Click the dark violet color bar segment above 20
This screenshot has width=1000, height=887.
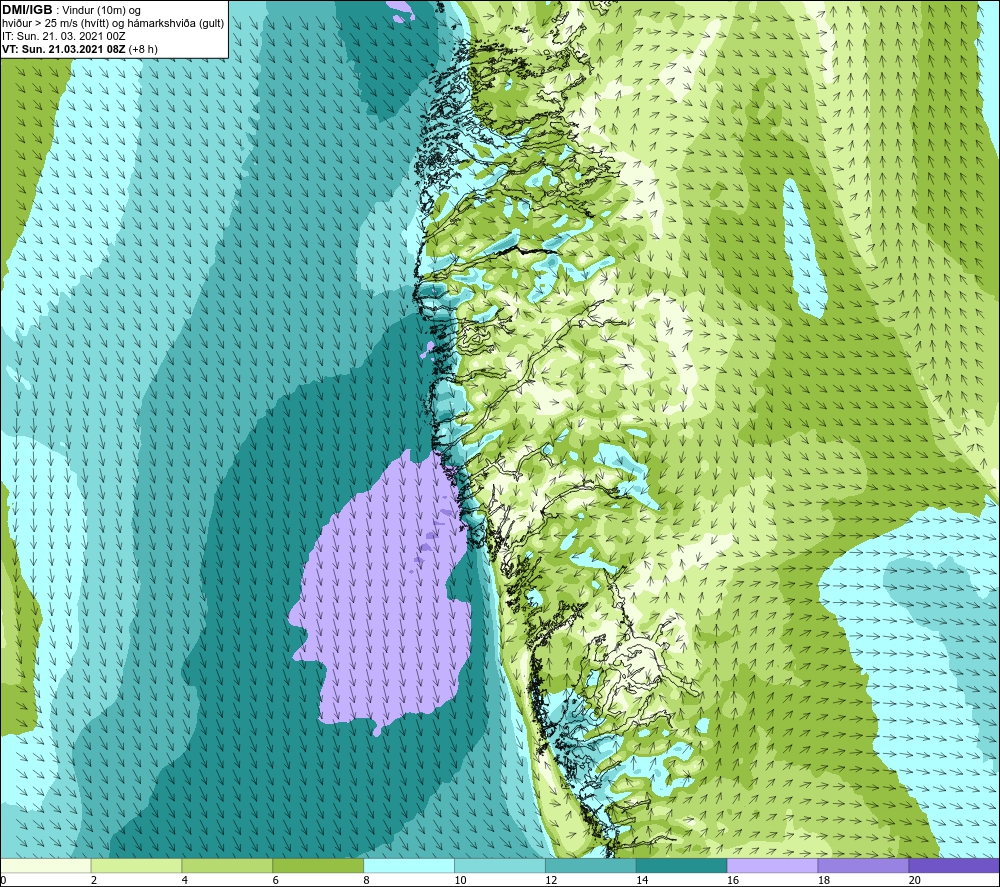tap(953, 865)
